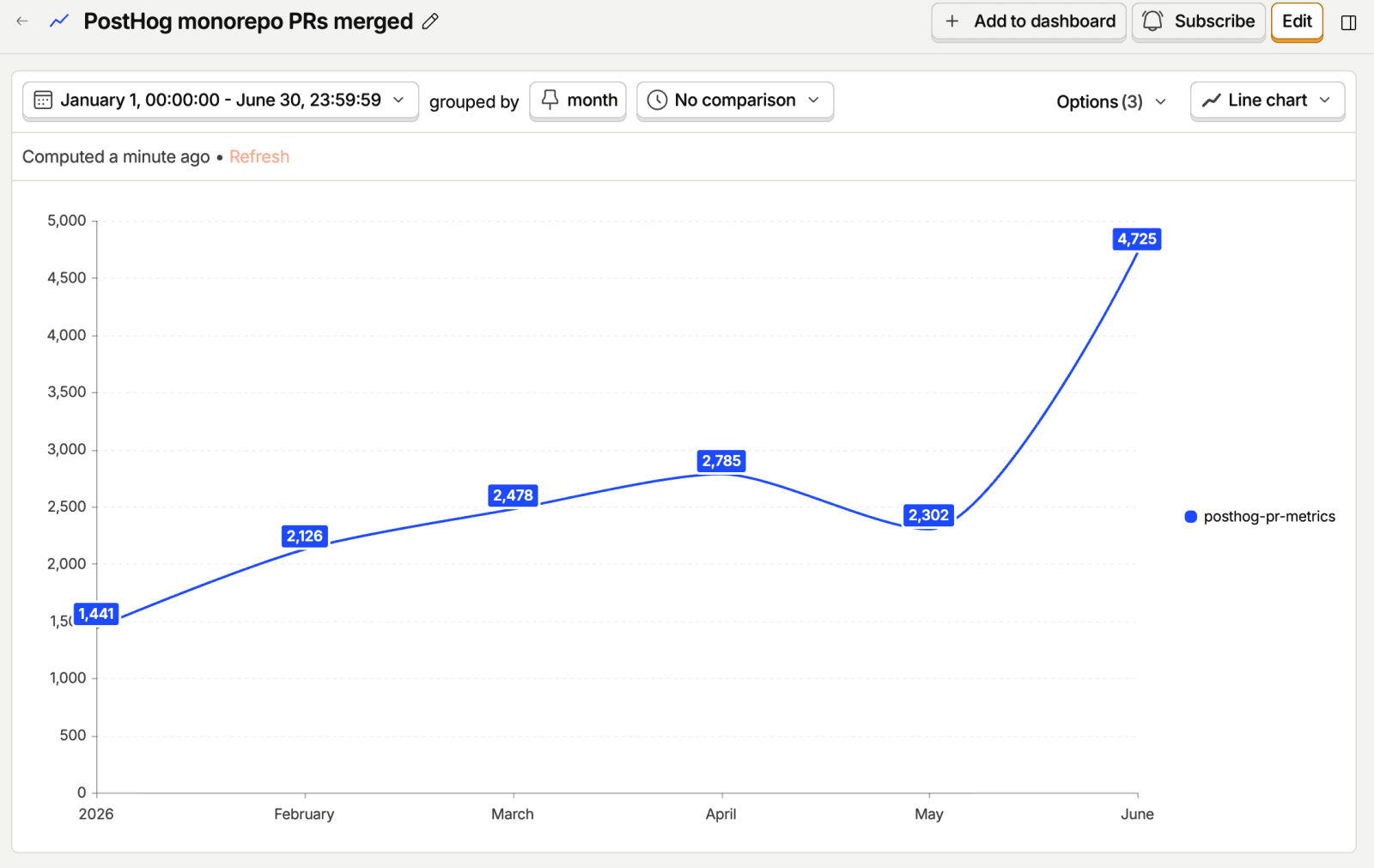Click the Edit button

point(1297,21)
